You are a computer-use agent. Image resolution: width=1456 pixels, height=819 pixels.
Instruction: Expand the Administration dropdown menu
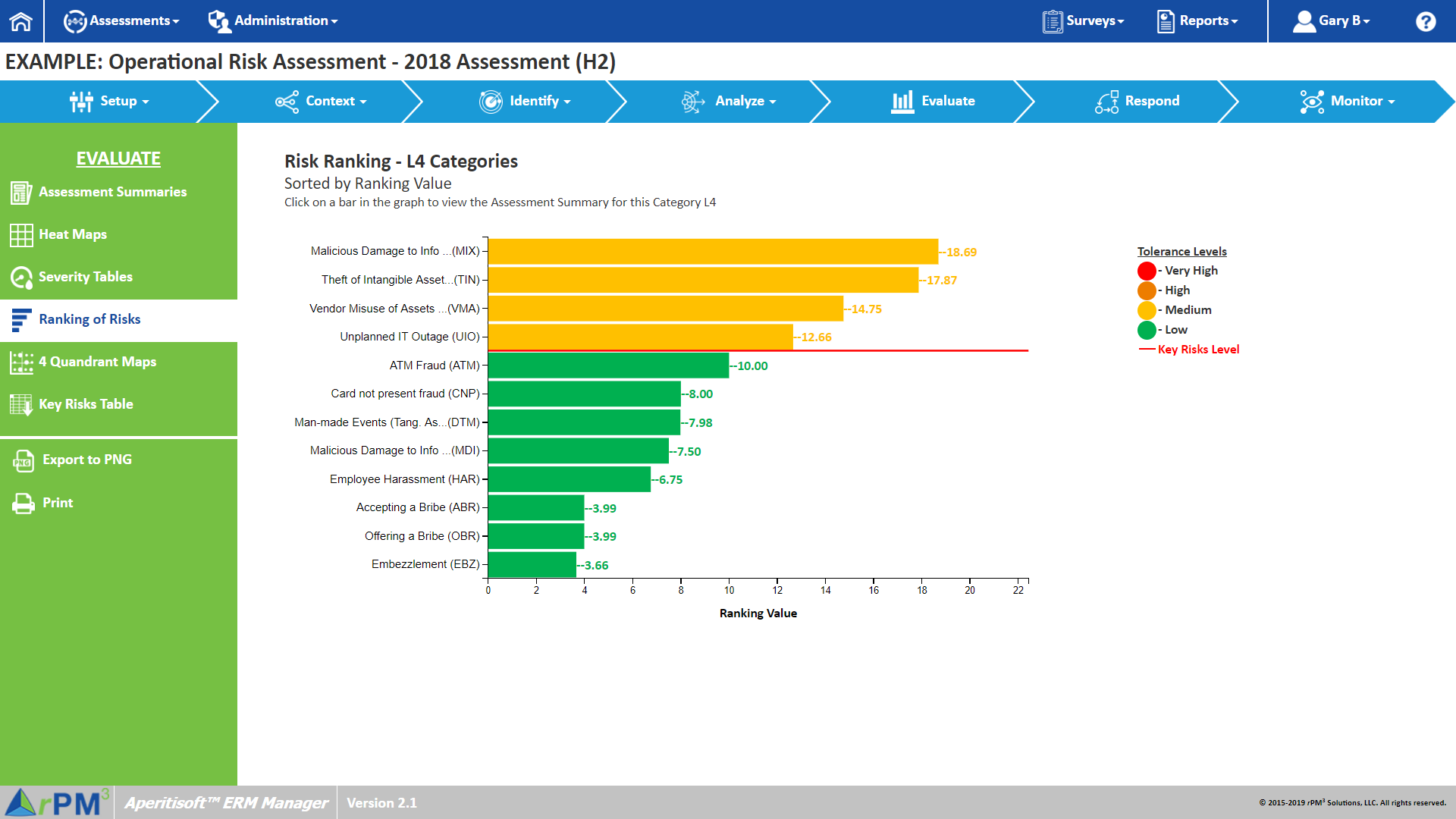click(273, 21)
